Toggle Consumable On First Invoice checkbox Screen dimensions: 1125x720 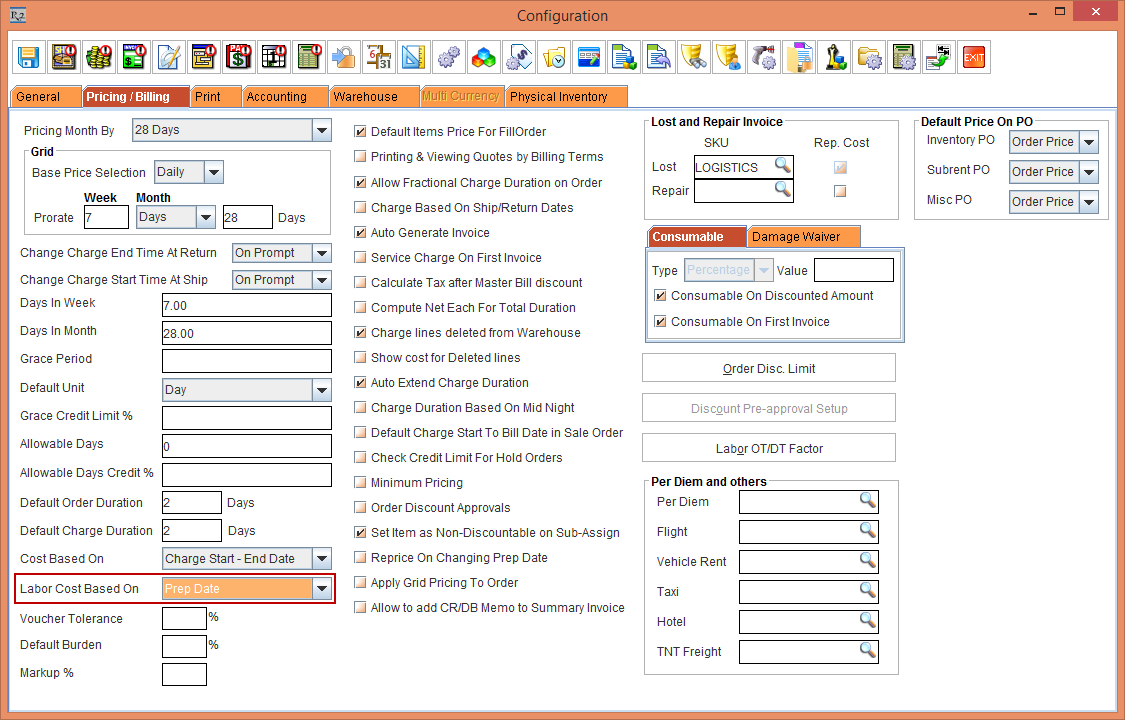660,322
